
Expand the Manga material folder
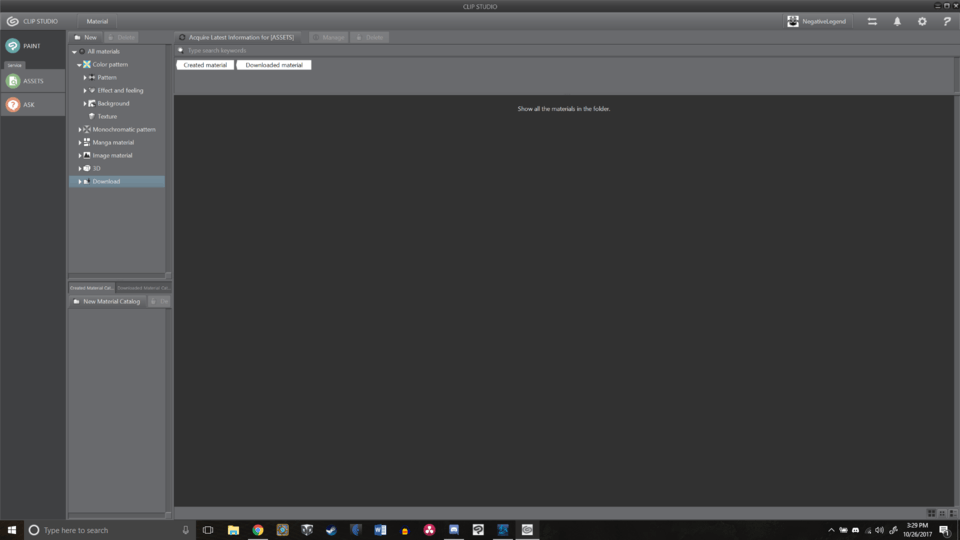[80, 143]
